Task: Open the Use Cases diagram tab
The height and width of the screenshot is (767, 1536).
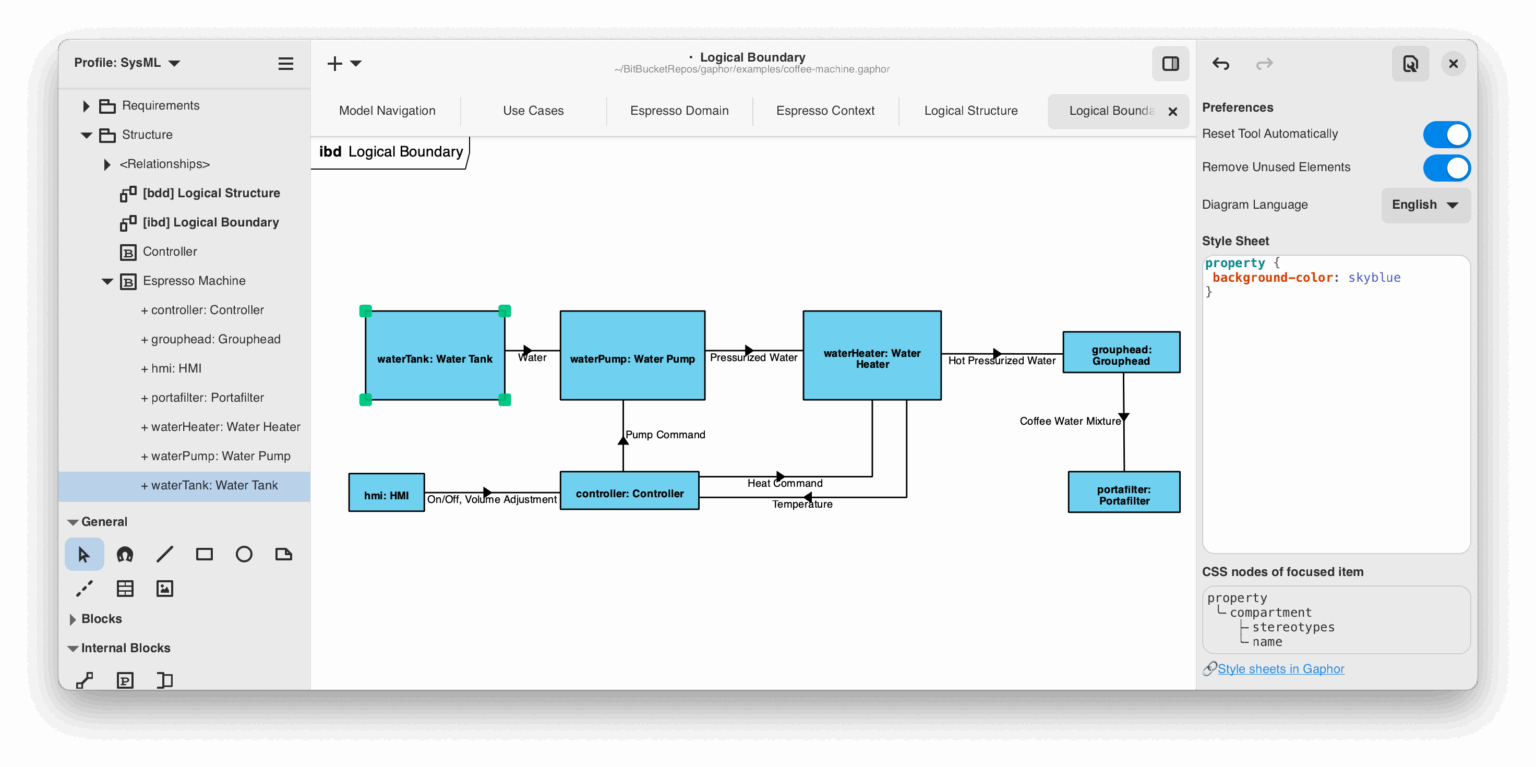Action: coord(532,111)
